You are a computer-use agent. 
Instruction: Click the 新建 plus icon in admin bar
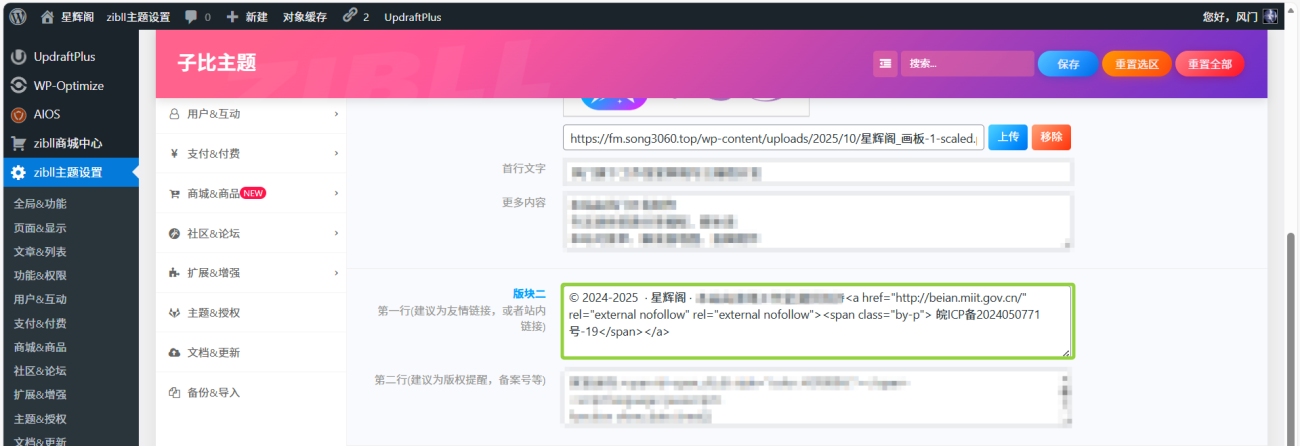pos(232,16)
